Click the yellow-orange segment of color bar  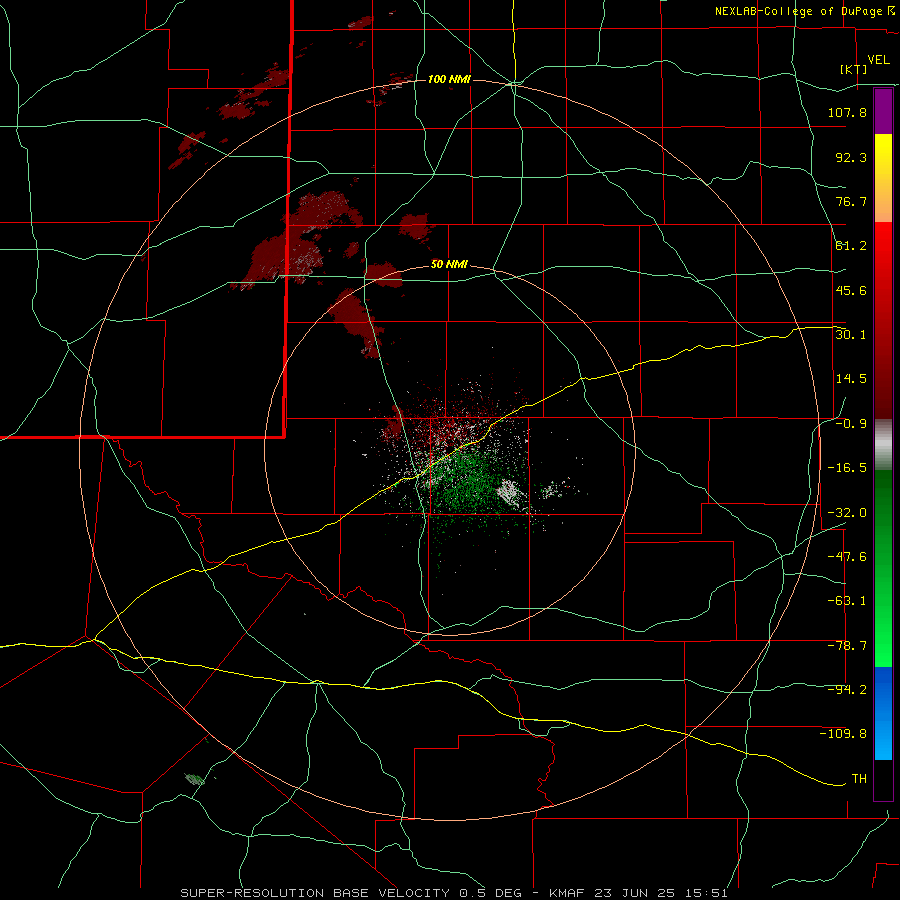tap(883, 178)
